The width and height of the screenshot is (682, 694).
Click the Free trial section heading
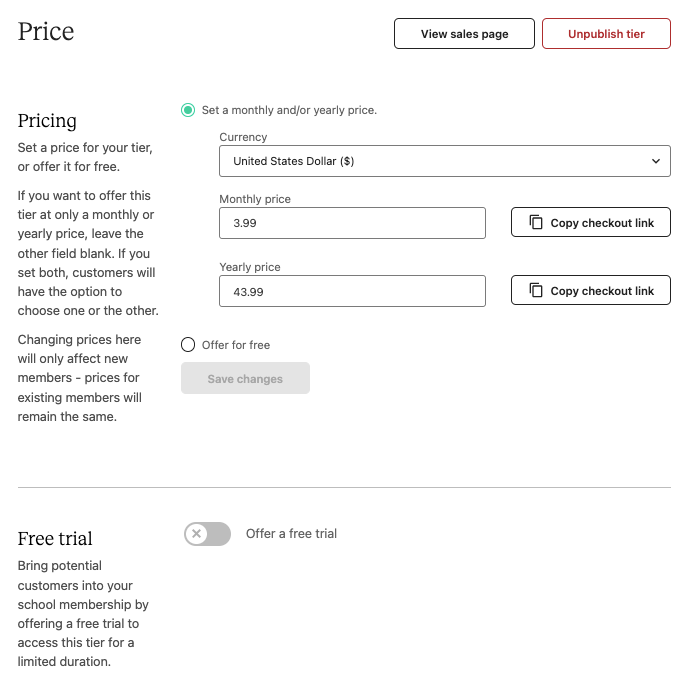click(55, 539)
